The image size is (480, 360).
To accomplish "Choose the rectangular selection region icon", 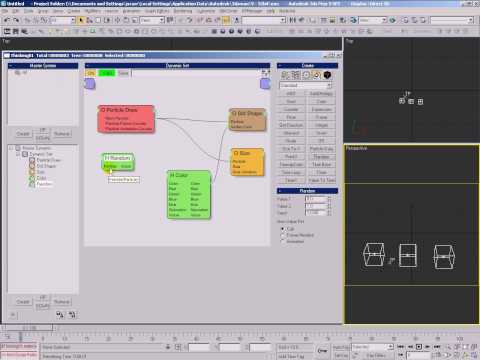I will [x=98, y=20].
